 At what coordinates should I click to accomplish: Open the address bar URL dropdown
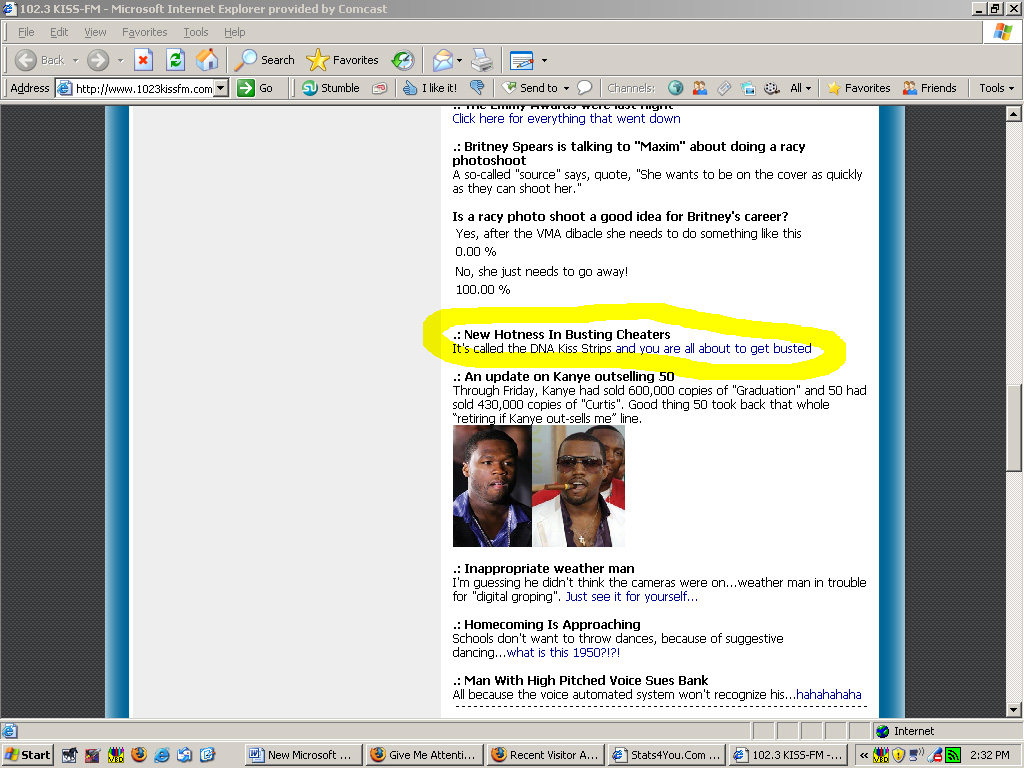point(221,88)
